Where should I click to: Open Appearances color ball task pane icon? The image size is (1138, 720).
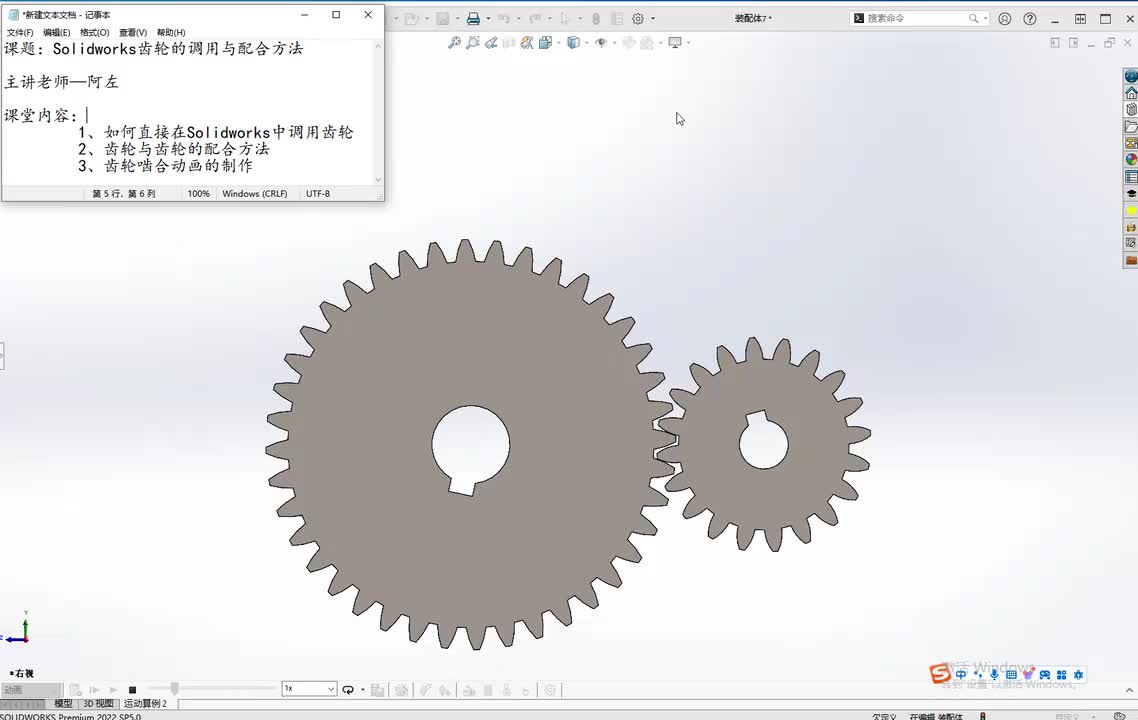(1131, 160)
